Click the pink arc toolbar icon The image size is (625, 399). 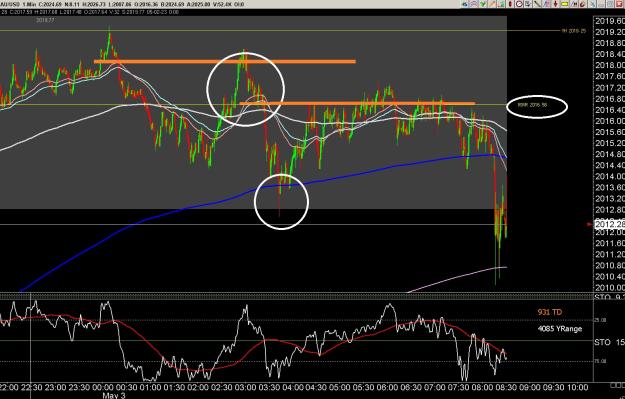474,4
